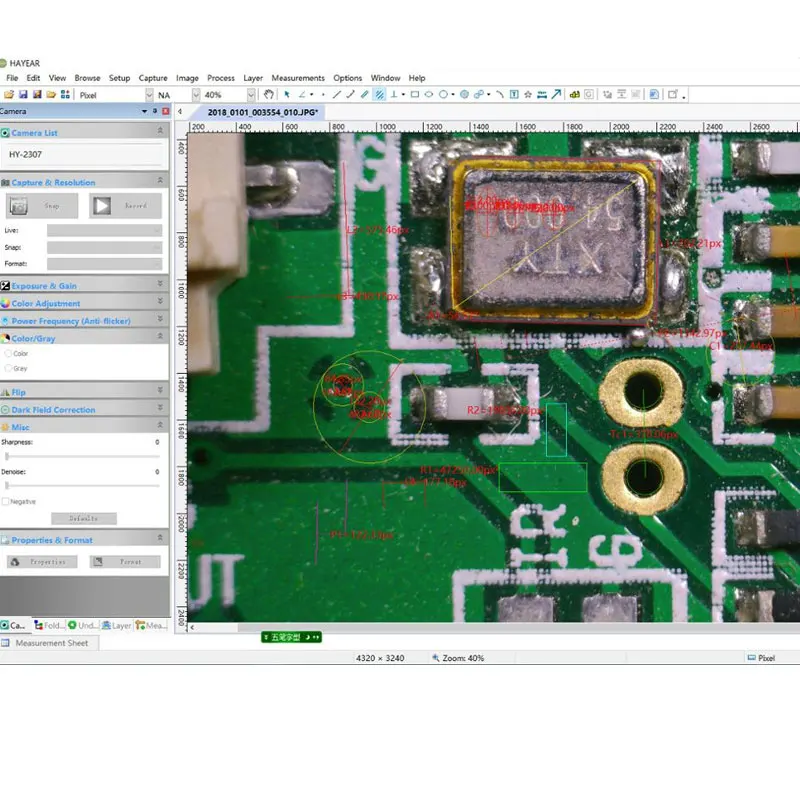Viewport: 800px width, 800px height.
Task: Click the Browse folder toolbar icon
Action: pos(51,94)
